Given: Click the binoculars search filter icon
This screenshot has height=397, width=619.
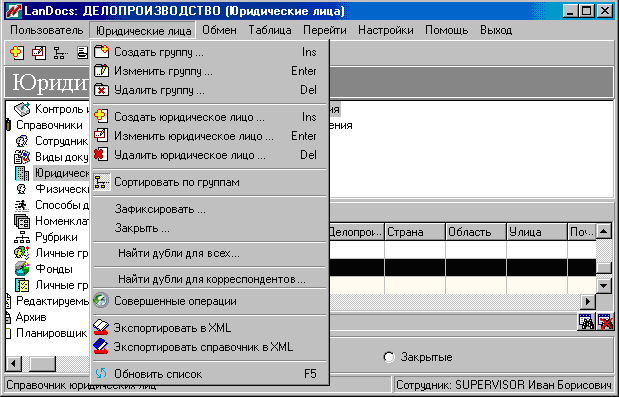Looking at the screenshot, I should pyautogui.click(x=587, y=322).
